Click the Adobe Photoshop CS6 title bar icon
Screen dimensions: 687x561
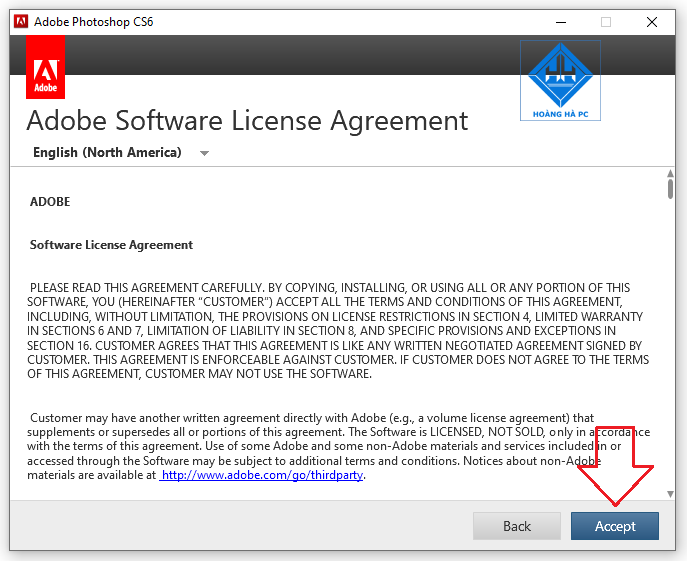coord(21,21)
